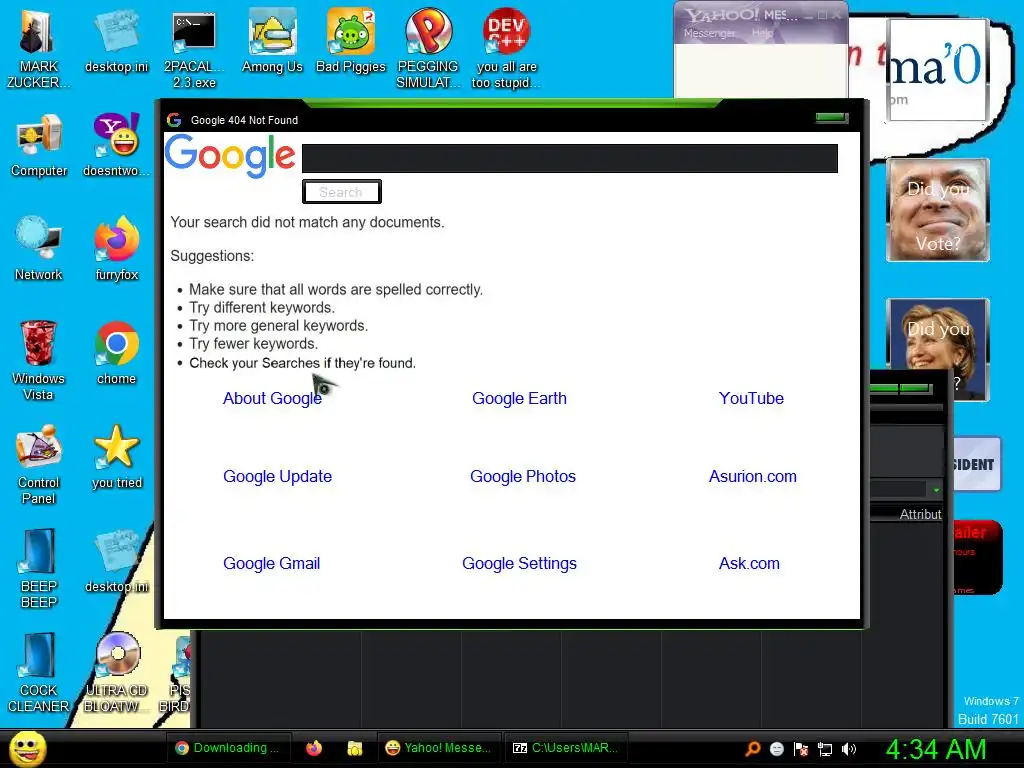Viewport: 1024px width, 768px height.
Task: Open the PEGGING SIMULAT shortcut
Action: (428, 48)
